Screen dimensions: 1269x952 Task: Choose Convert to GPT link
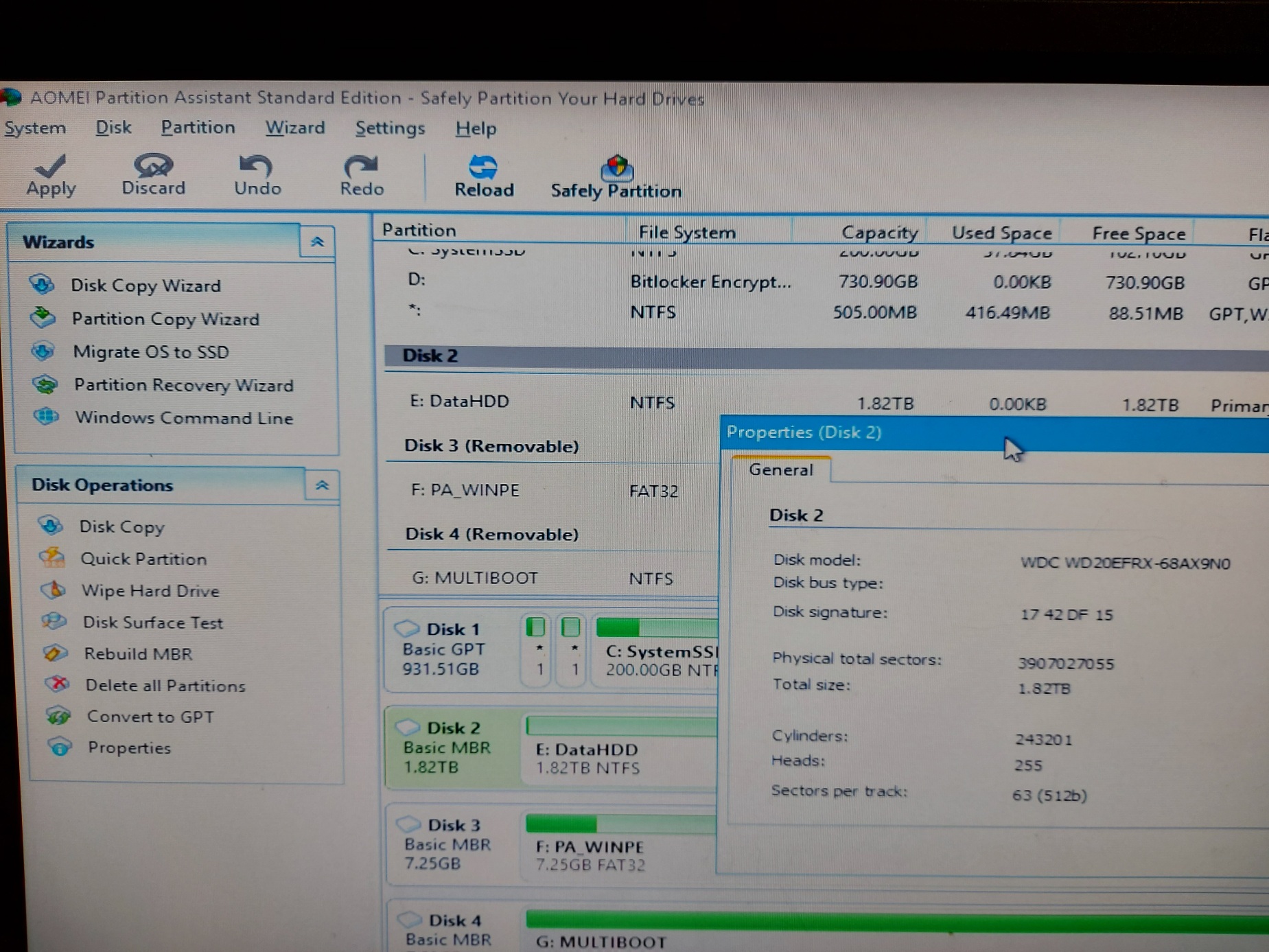pos(150,717)
